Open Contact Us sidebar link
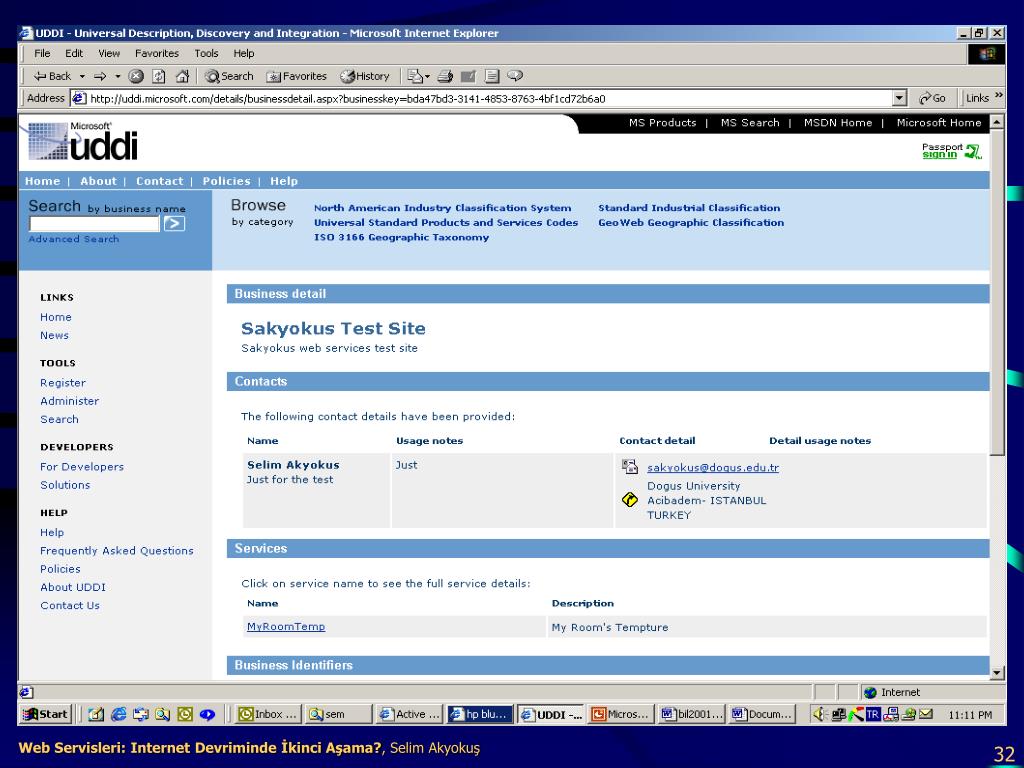The height and width of the screenshot is (768, 1024). pos(70,606)
